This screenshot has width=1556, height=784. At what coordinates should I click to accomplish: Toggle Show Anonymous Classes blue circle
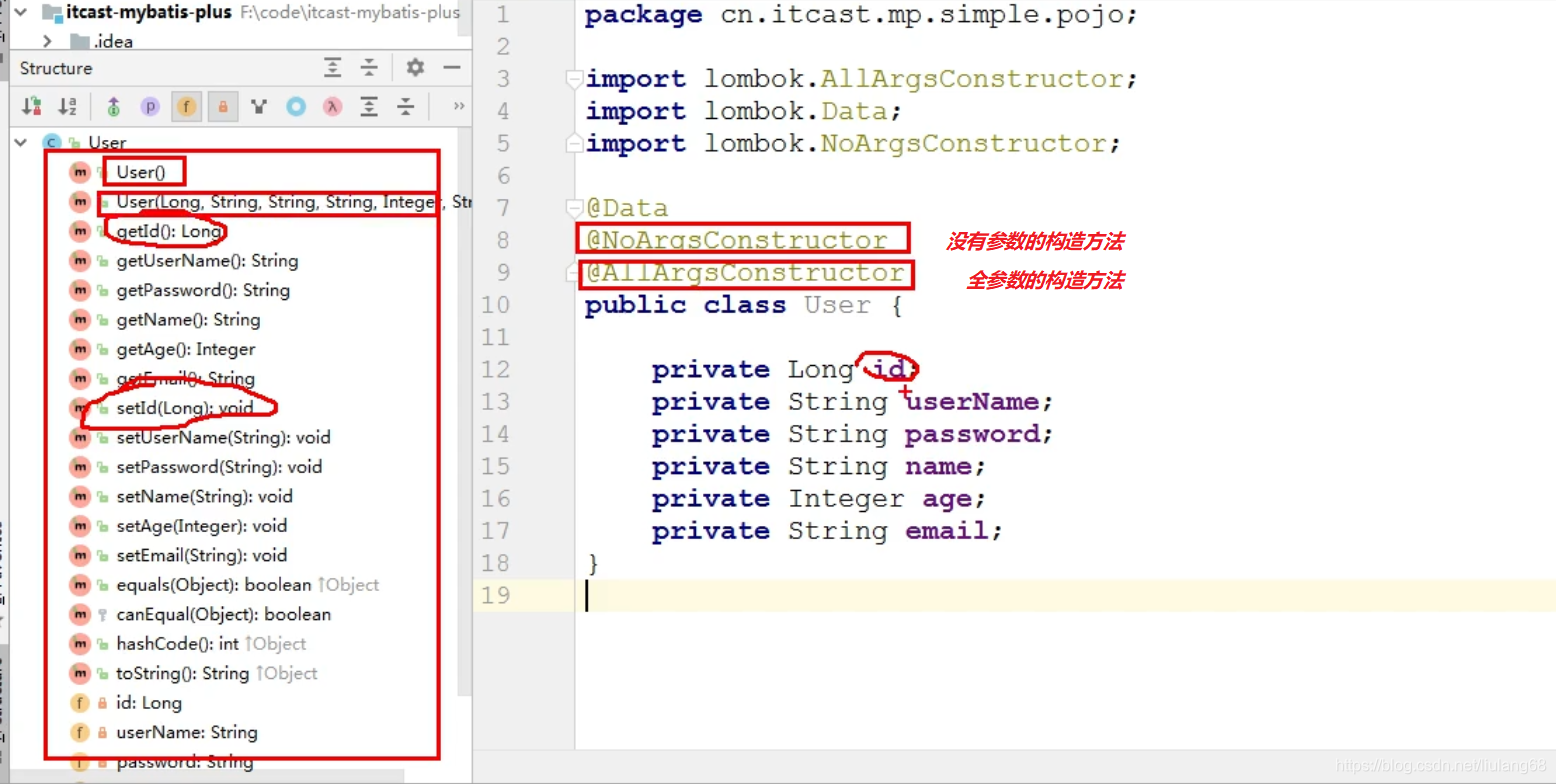point(296,106)
